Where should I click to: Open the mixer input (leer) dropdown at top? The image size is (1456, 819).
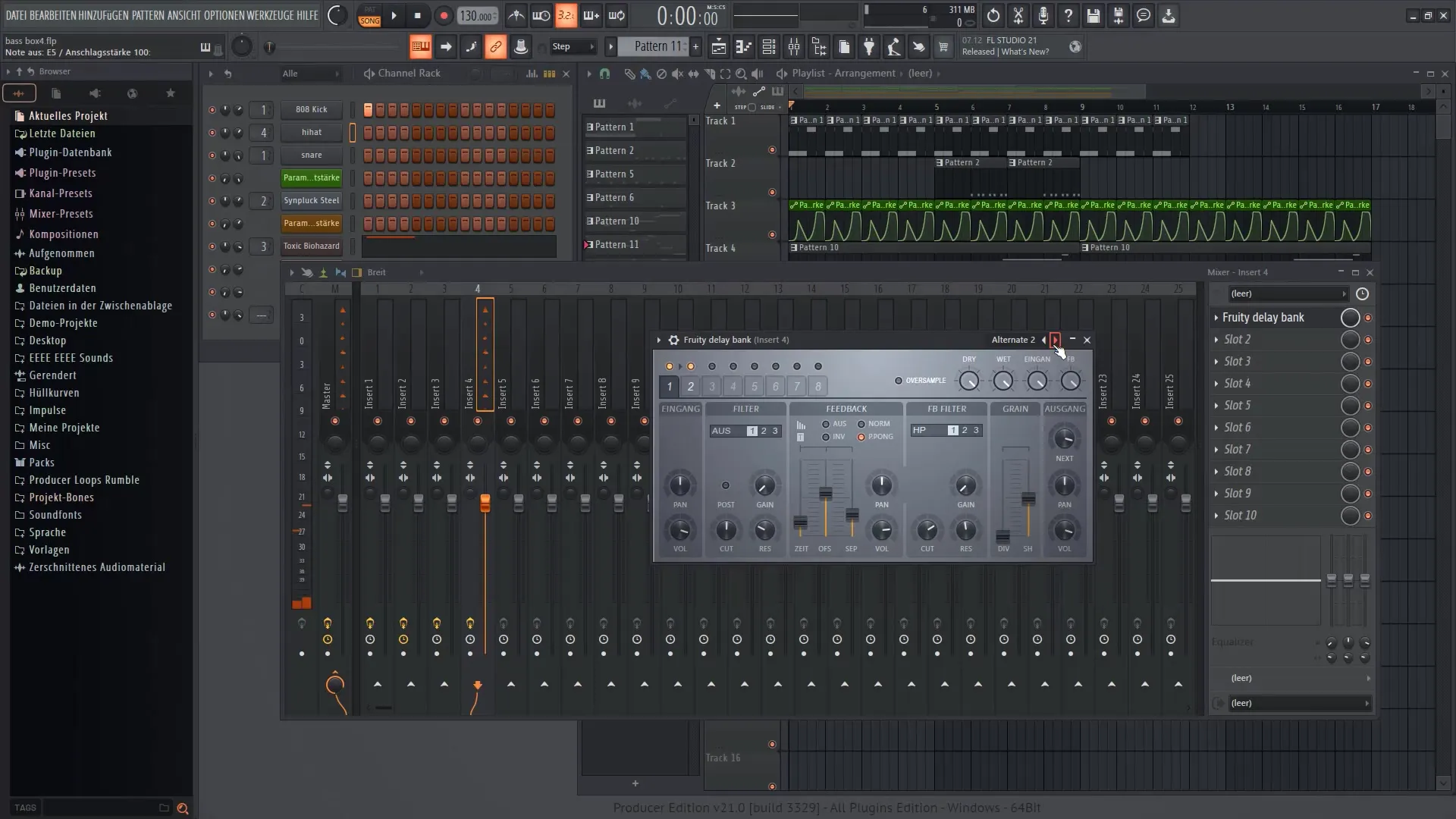coord(1288,293)
